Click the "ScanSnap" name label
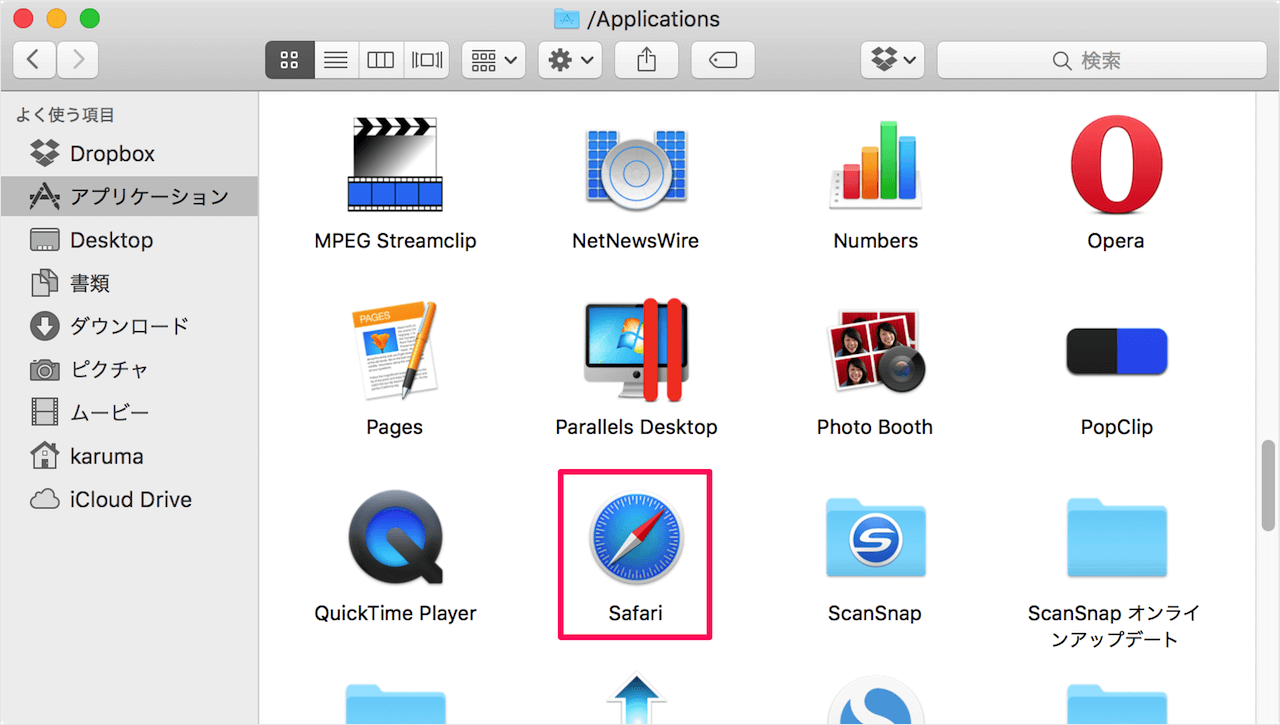Viewport: 1280px width, 725px height. coord(875,613)
